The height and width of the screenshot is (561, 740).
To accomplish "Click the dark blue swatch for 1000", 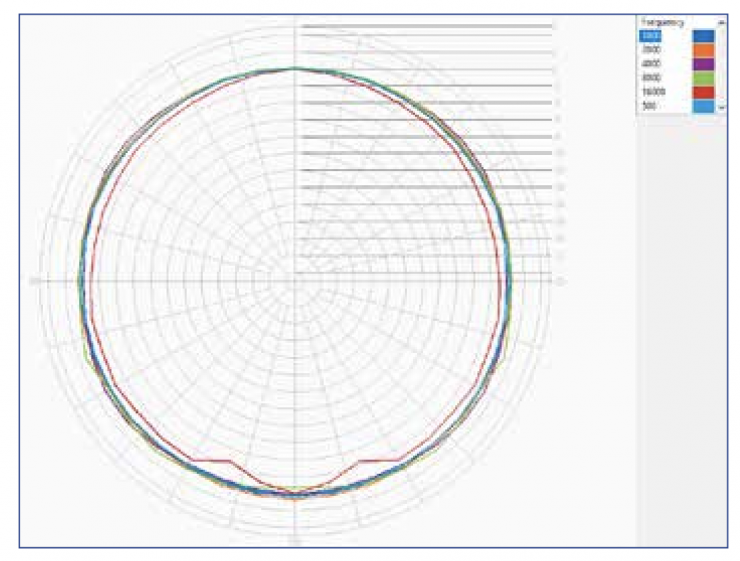I will [703, 35].
